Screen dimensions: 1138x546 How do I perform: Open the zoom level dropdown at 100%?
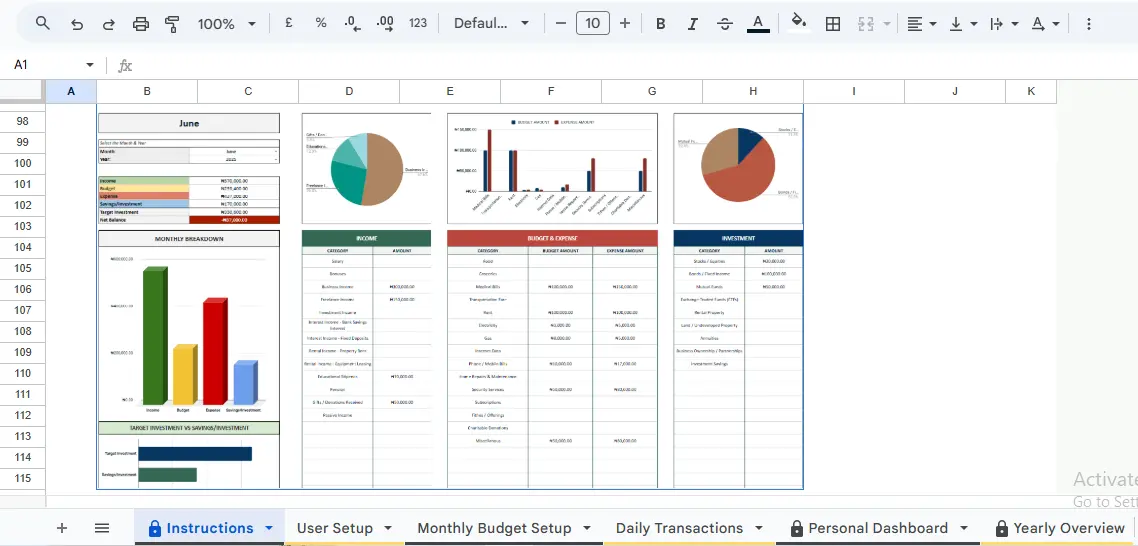point(226,24)
